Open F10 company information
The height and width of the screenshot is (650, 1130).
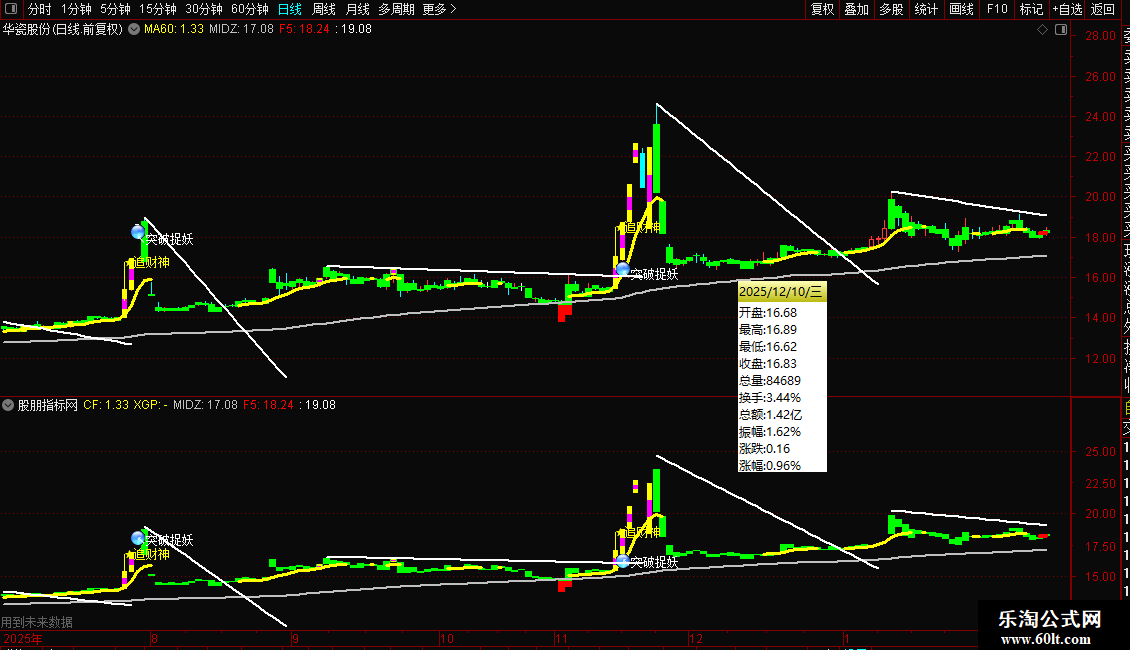tap(997, 9)
